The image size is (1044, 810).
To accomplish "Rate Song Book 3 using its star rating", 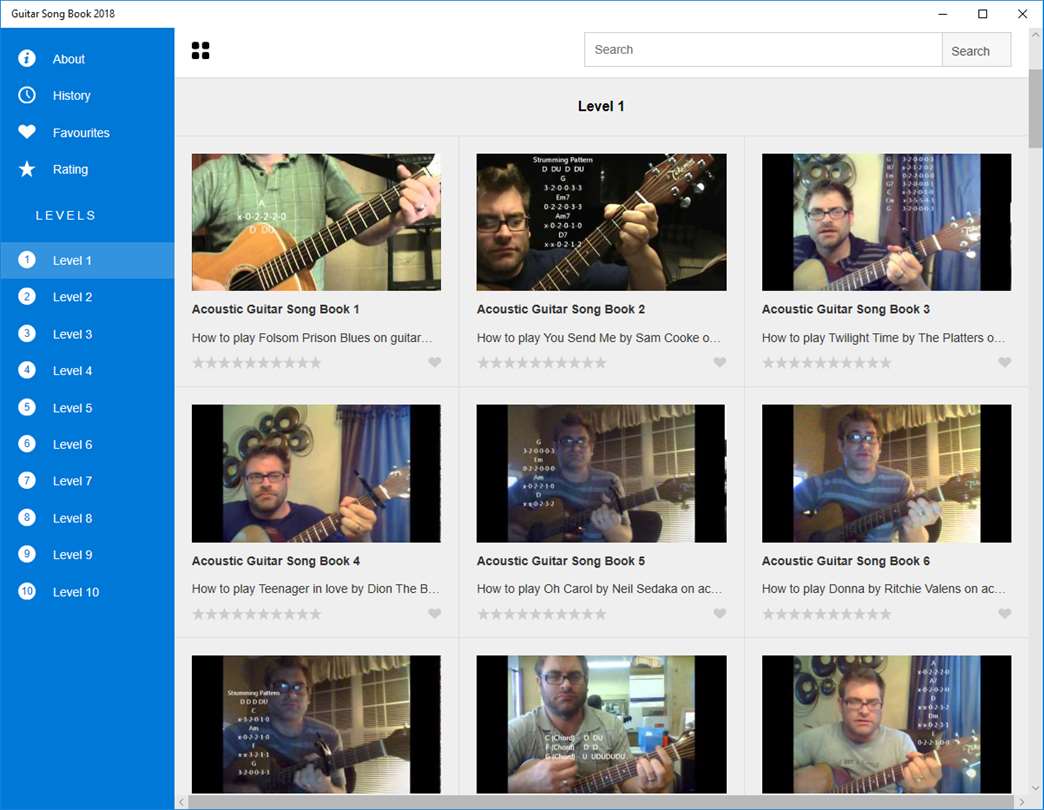I will 826,363.
